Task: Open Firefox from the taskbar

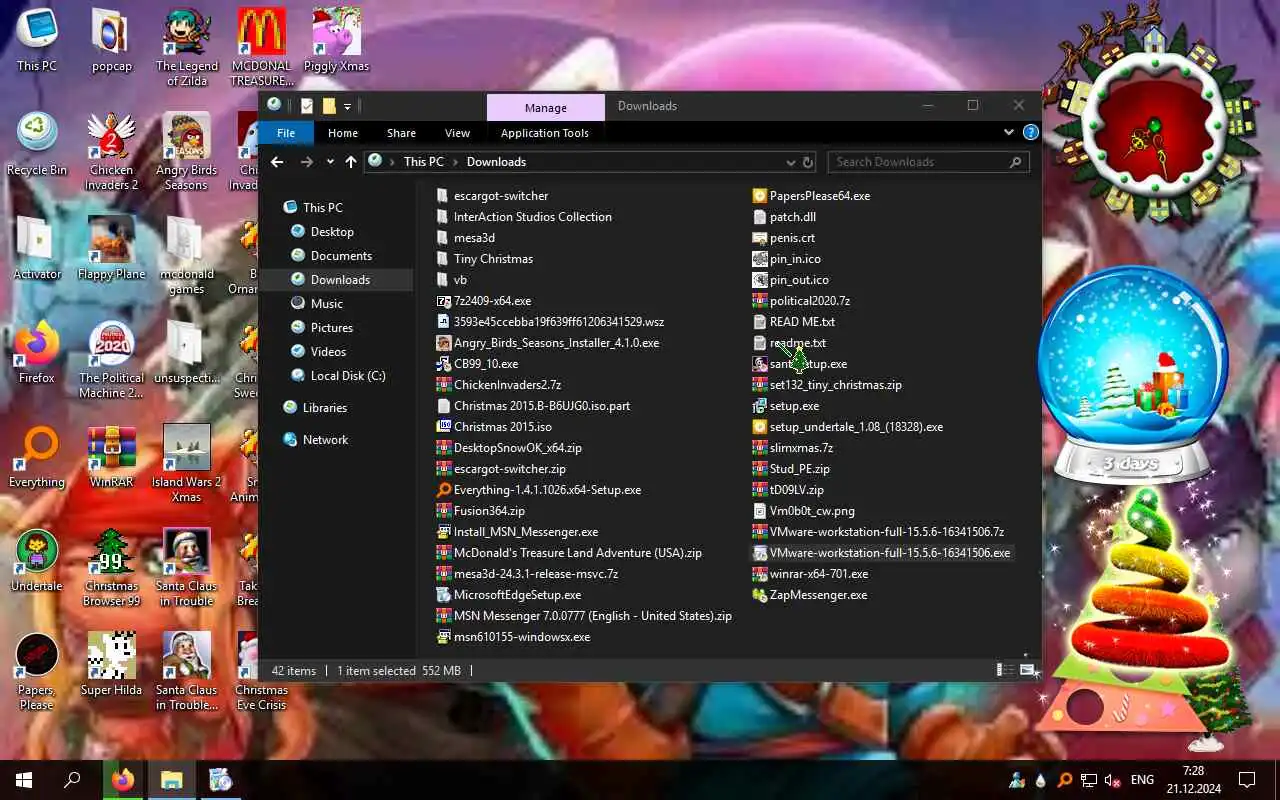Action: (123, 780)
